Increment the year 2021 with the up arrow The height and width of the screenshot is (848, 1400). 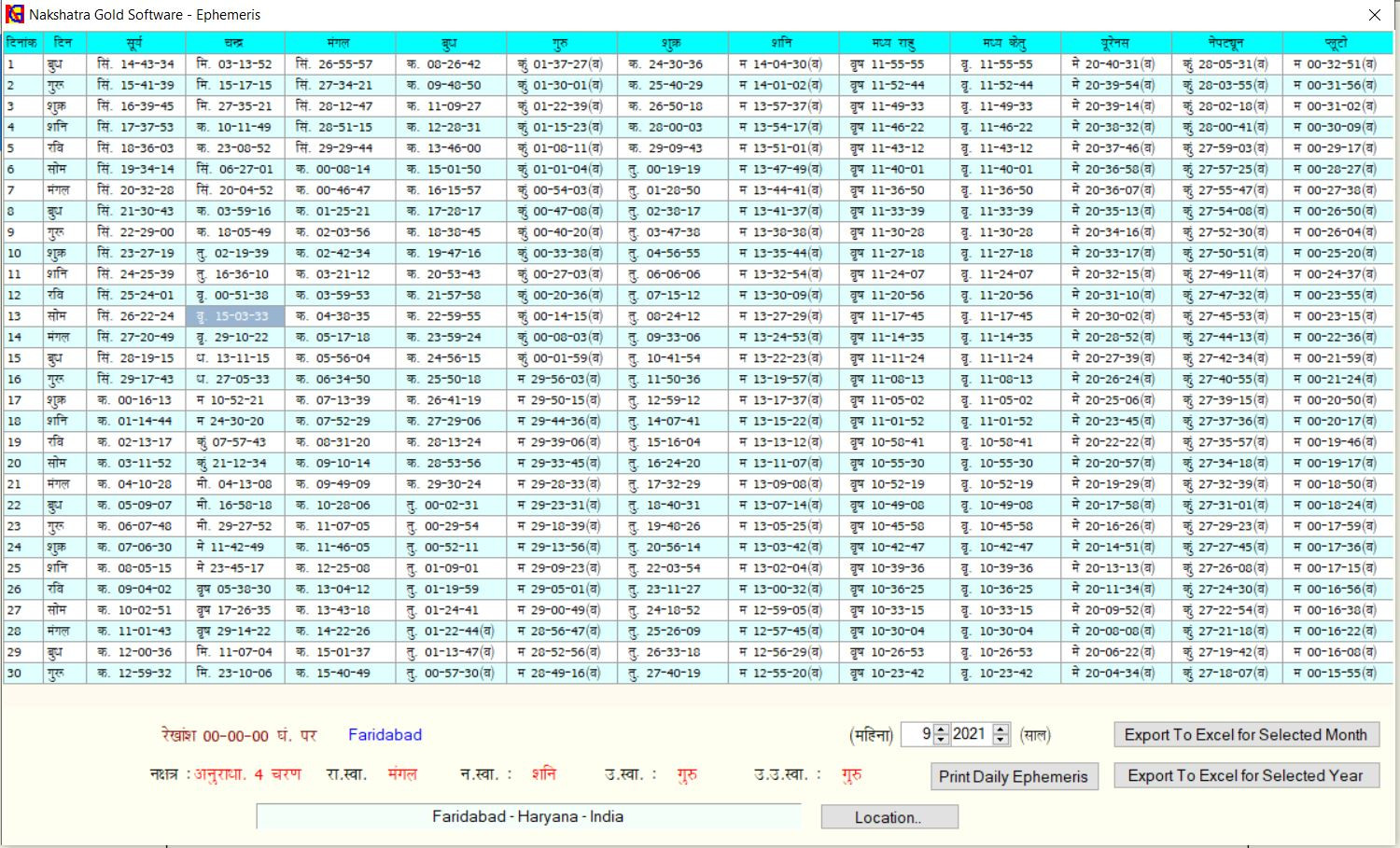1001,730
